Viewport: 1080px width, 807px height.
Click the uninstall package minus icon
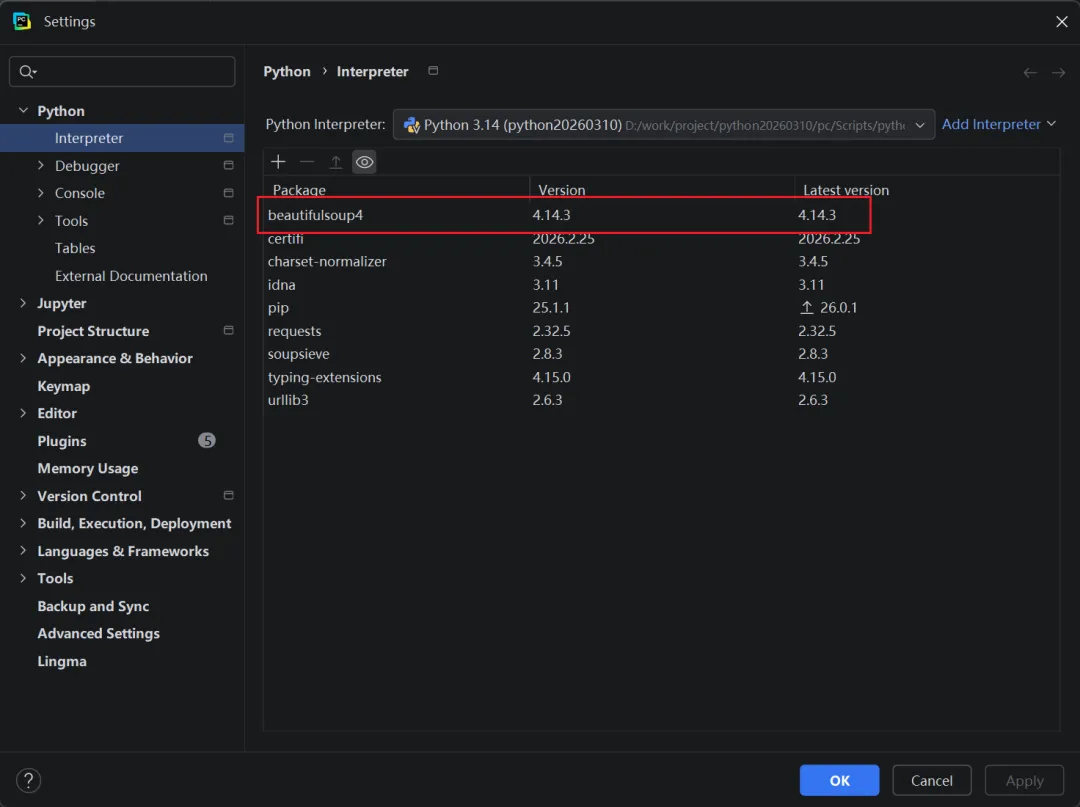point(307,162)
